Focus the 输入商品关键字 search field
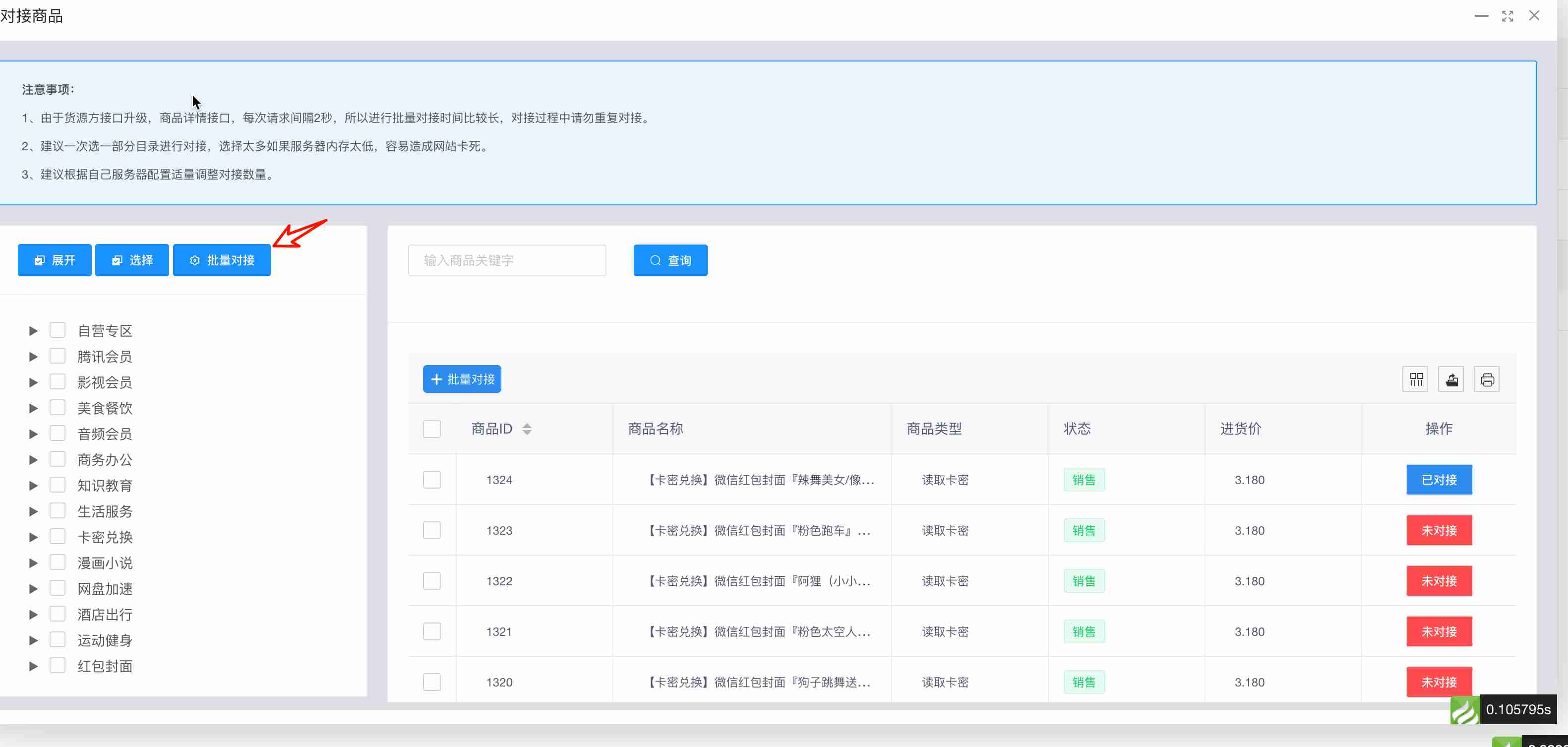This screenshot has height=747, width=1568. [x=506, y=260]
